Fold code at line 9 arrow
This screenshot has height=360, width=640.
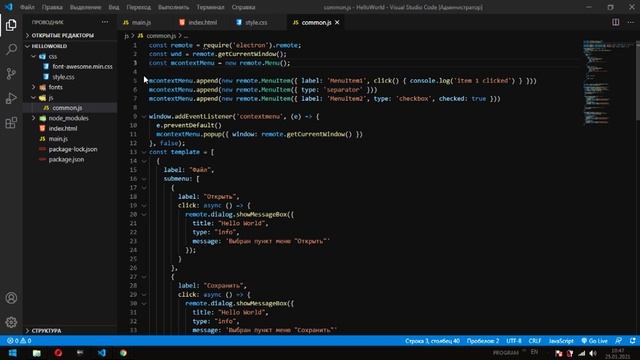click(x=144, y=117)
